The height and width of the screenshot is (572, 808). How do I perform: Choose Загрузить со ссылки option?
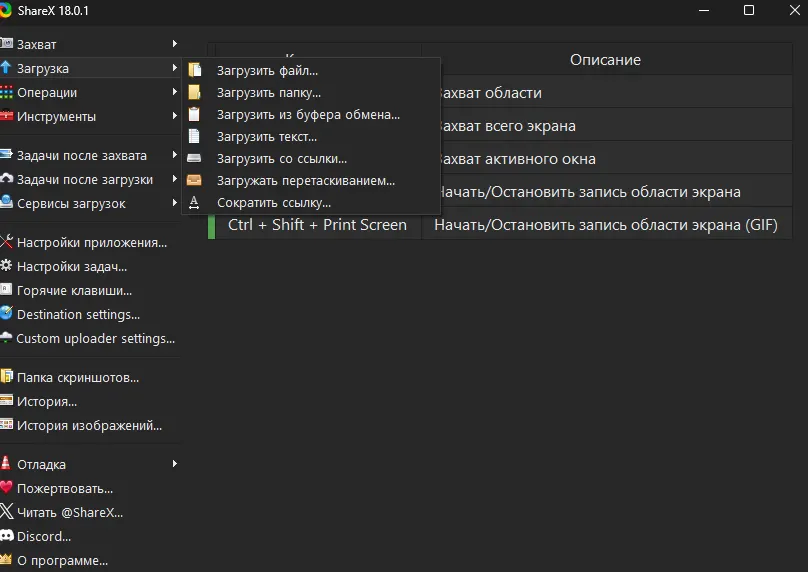point(282,159)
